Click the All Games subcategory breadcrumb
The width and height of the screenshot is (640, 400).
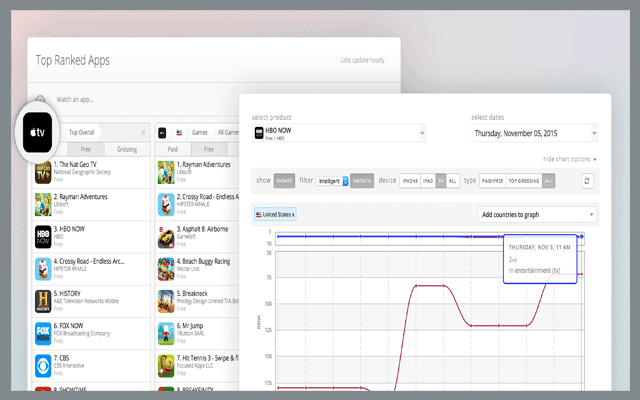[x=228, y=133]
